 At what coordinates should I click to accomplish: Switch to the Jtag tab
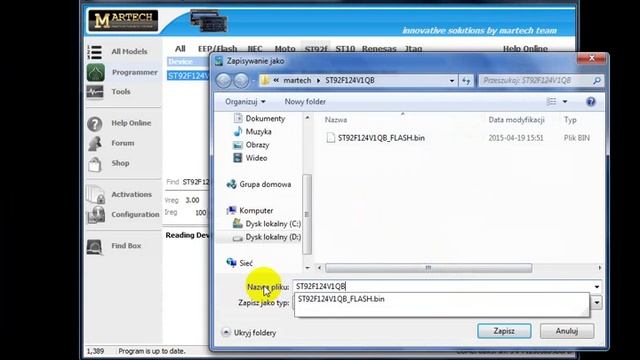point(413,49)
